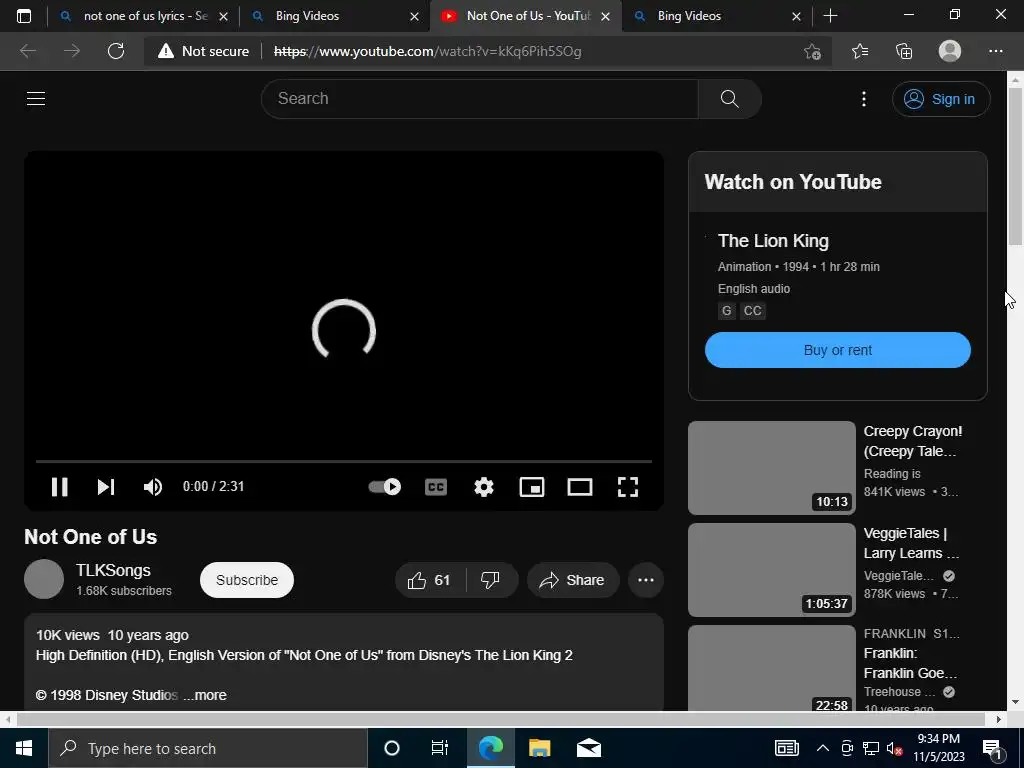Open Edge settings and more menu
Screen dimensions: 1024x768
[x=995, y=51]
